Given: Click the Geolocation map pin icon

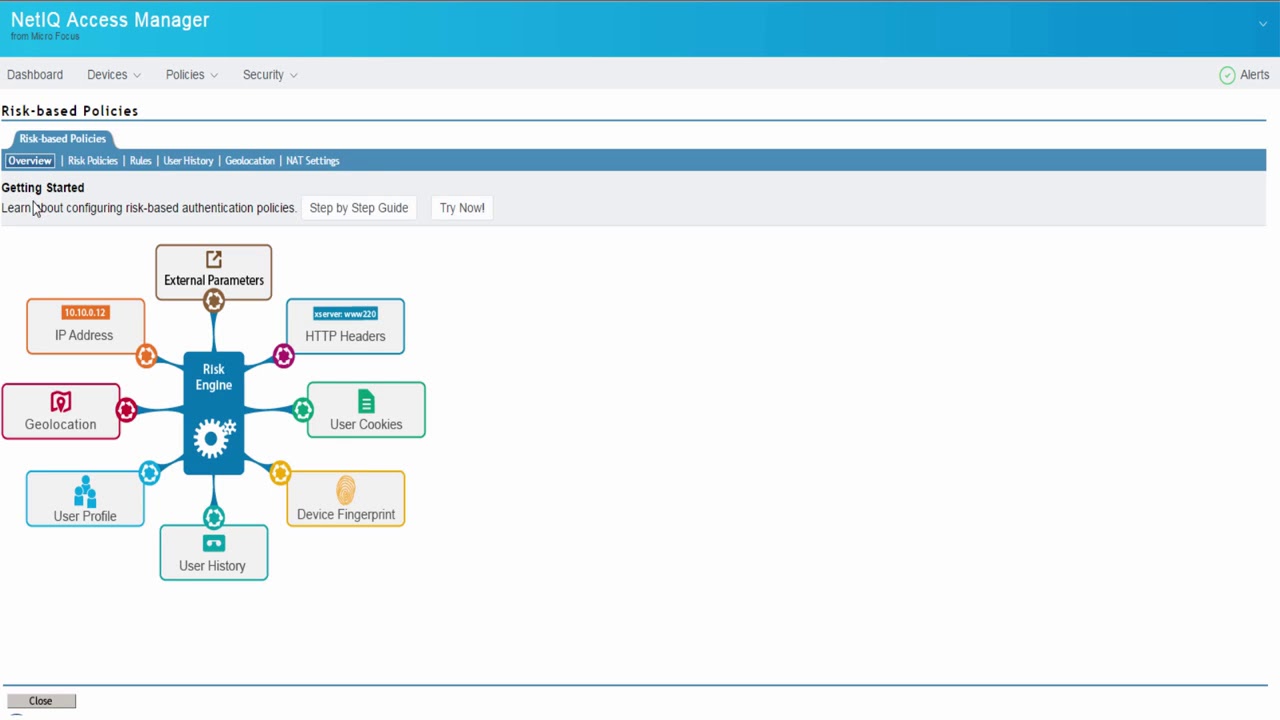Looking at the screenshot, I should point(61,402).
